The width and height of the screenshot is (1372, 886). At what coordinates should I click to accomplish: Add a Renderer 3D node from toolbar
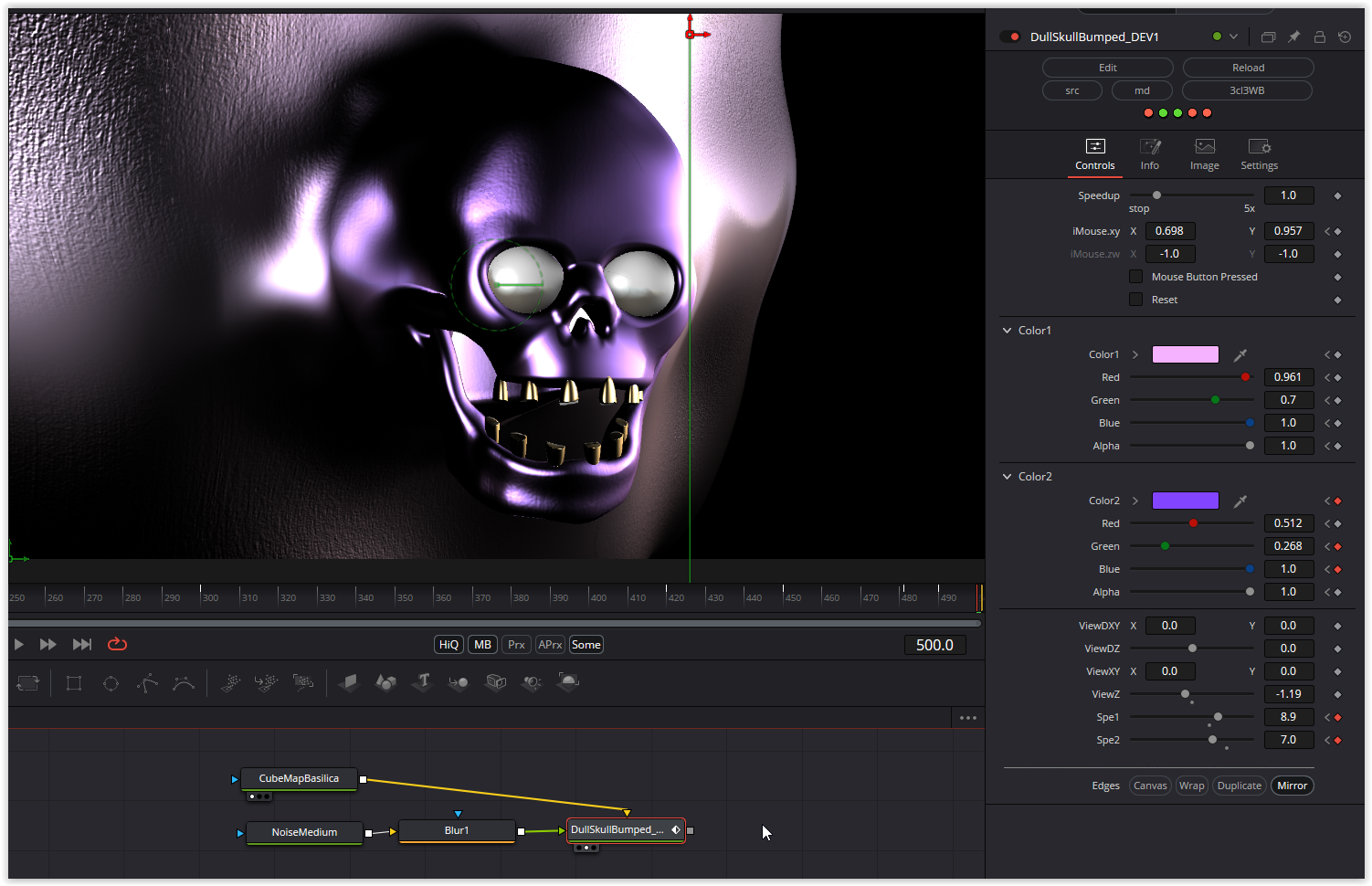pos(568,682)
